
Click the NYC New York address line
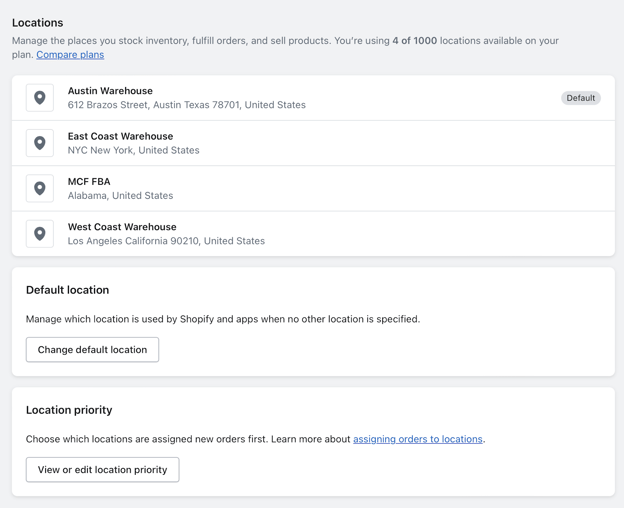pos(133,151)
